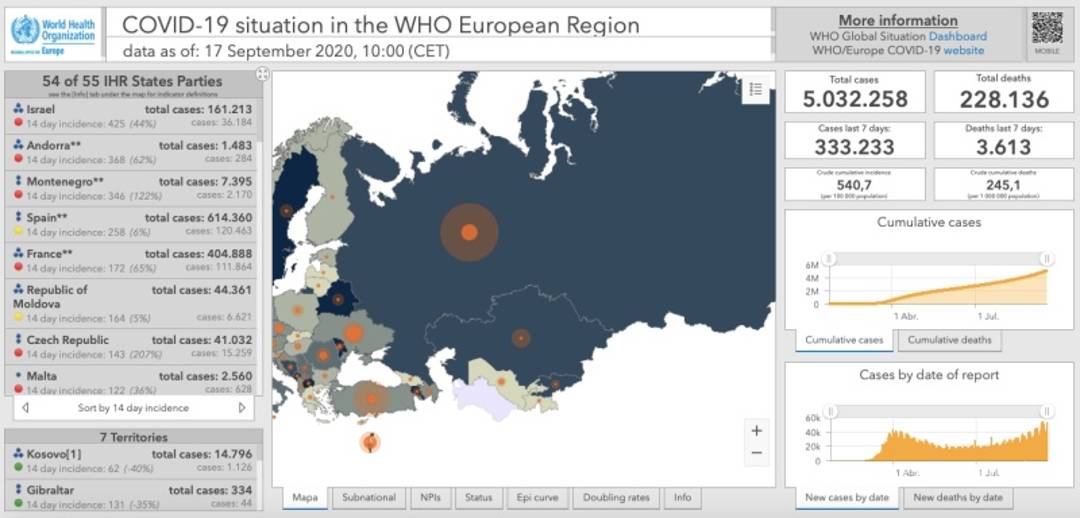Show the Doubling rates tab
Viewport: 1080px width, 518px height.
pyautogui.click(x=616, y=497)
